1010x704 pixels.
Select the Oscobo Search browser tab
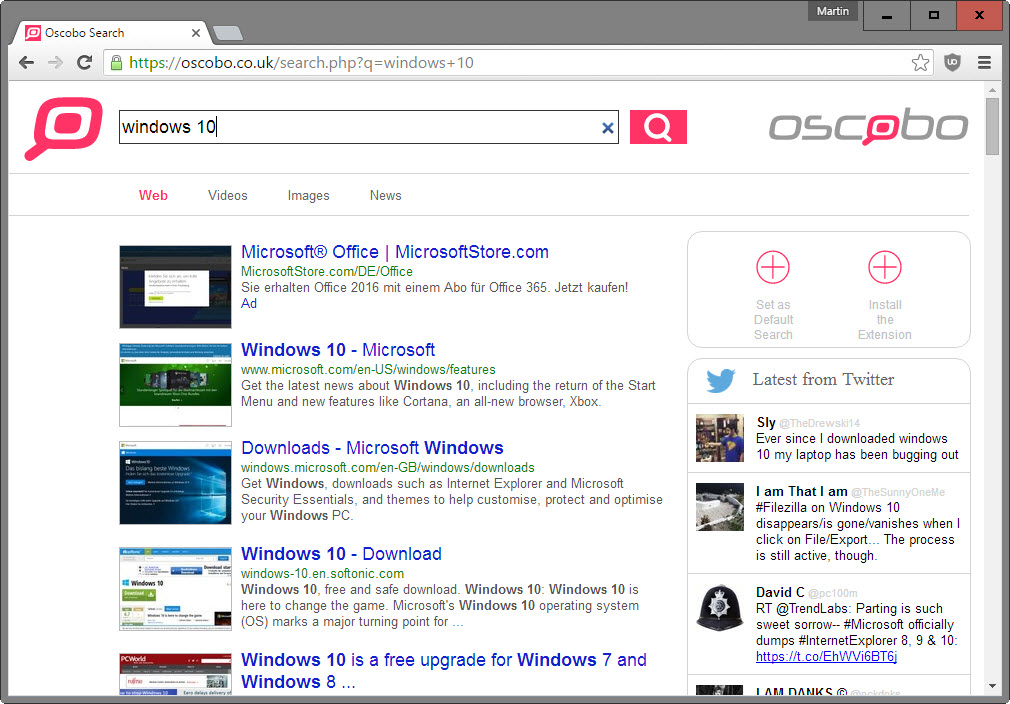tap(110, 33)
